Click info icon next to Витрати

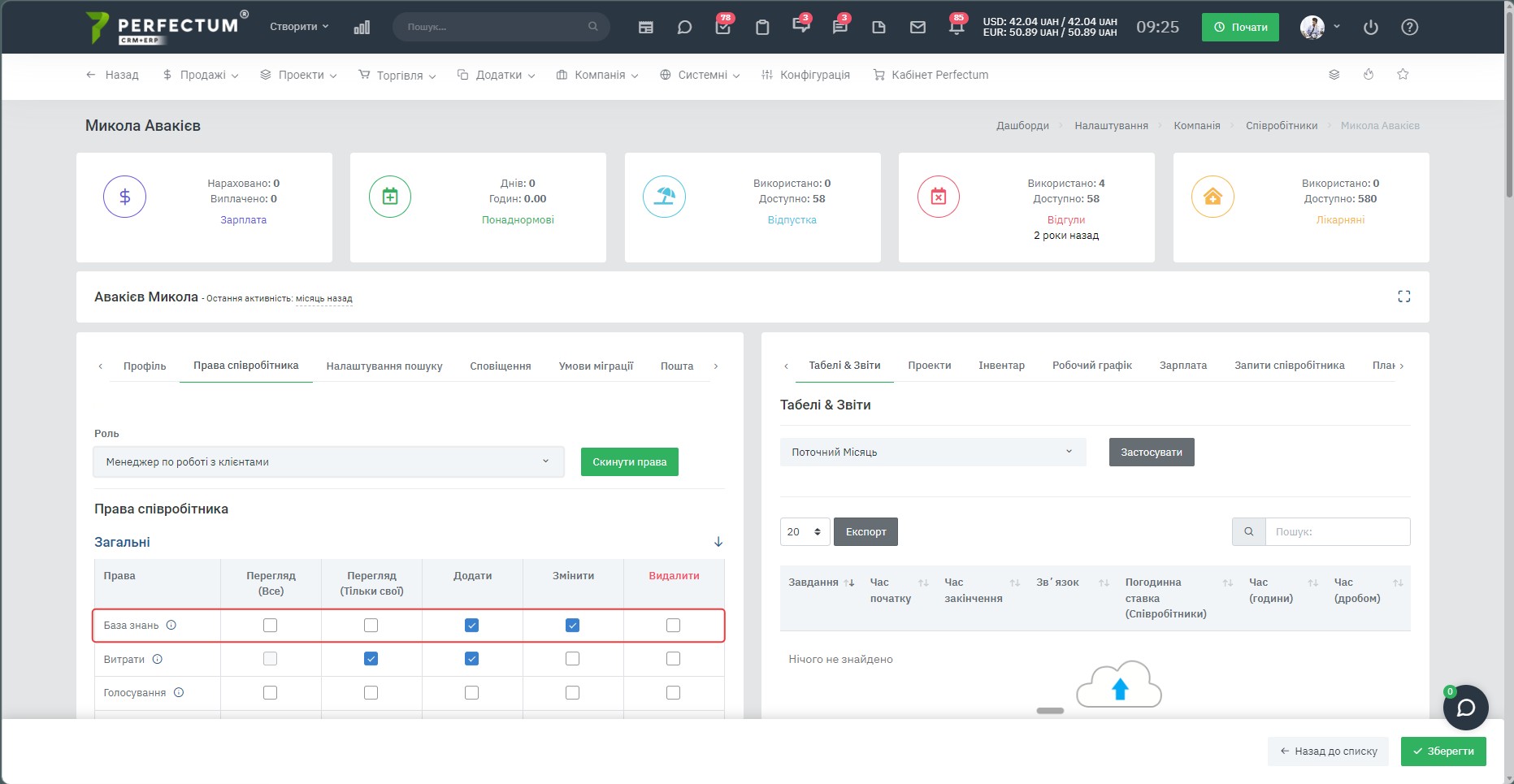(x=158, y=659)
